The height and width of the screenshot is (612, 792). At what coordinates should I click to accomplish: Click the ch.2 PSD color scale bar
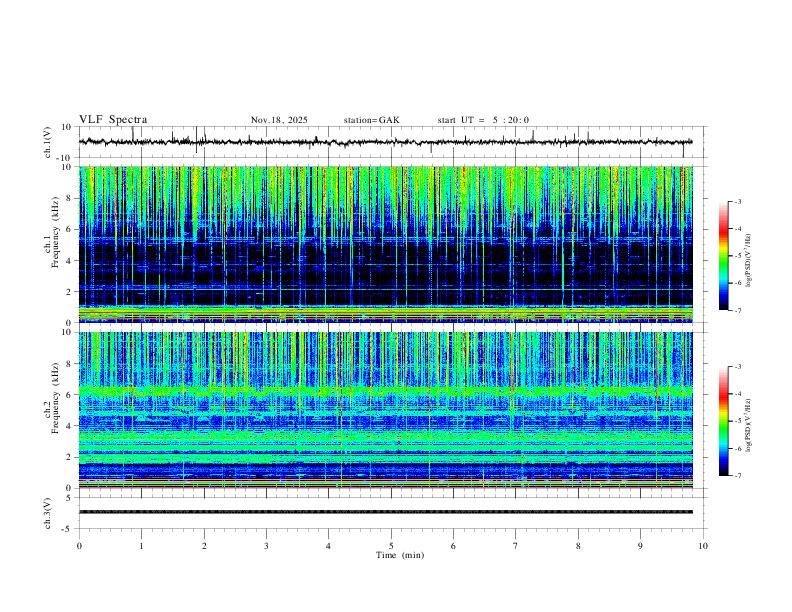point(724,421)
